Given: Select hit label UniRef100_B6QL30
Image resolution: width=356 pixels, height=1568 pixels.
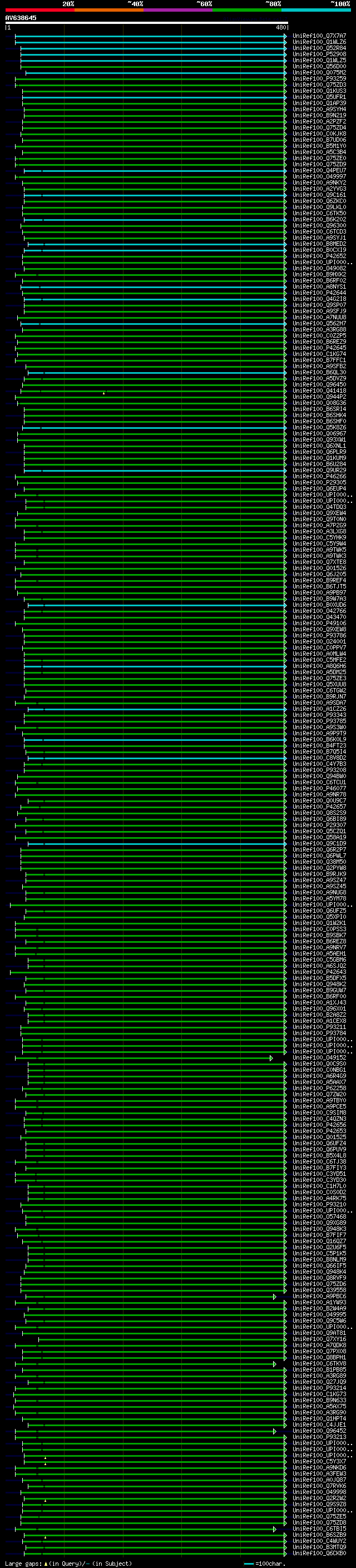Looking at the screenshot, I should coord(319,373).
